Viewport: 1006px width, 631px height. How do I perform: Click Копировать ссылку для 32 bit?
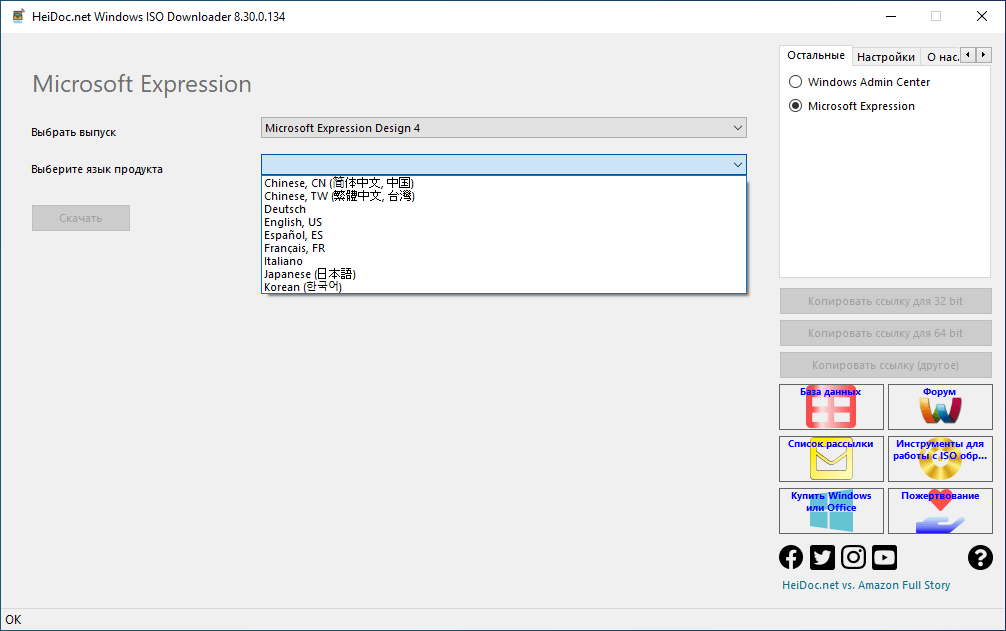pyautogui.click(x=885, y=301)
